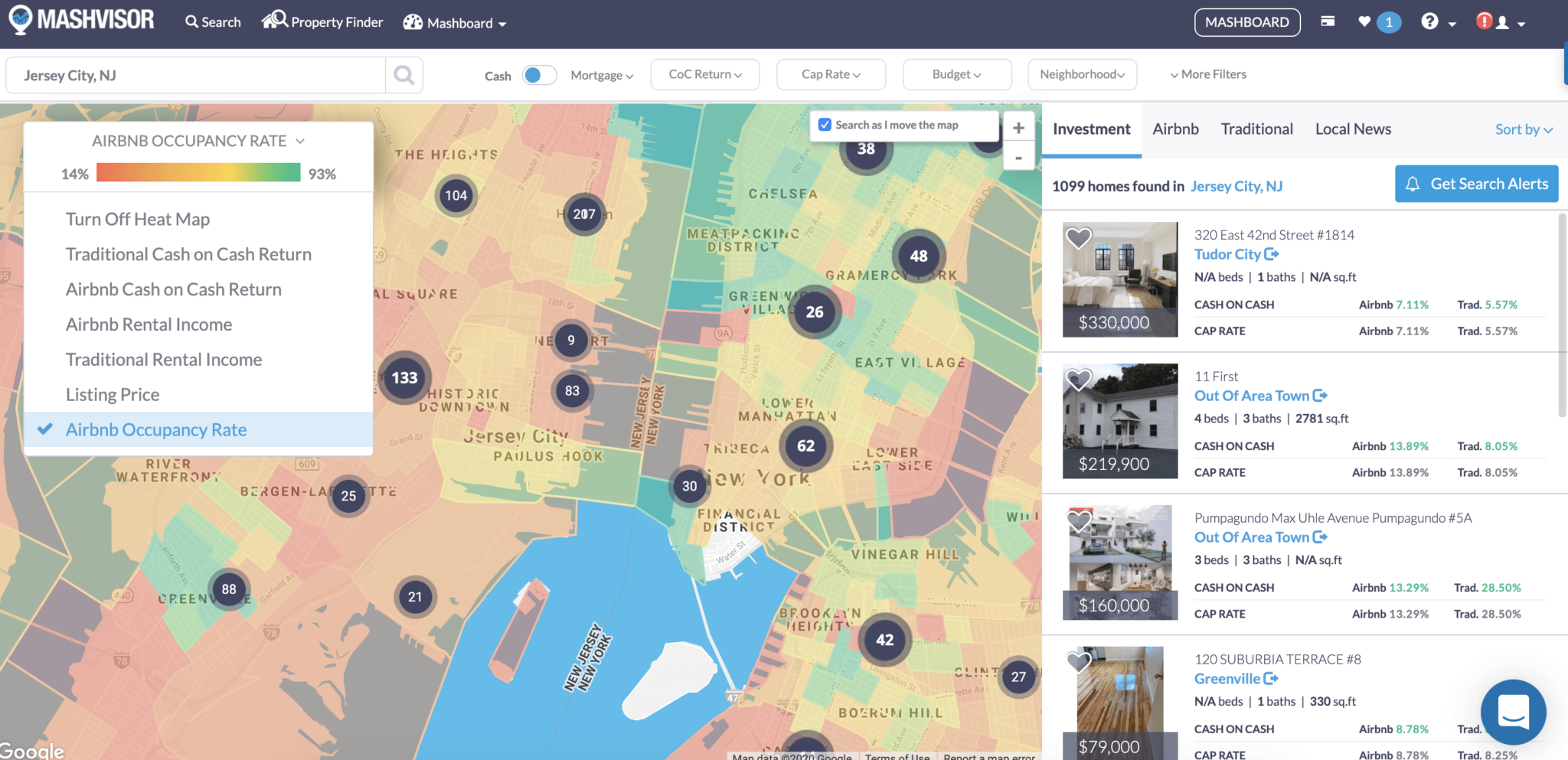1568x760 pixels.
Task: Open the chat support bubble icon
Action: (1513, 712)
